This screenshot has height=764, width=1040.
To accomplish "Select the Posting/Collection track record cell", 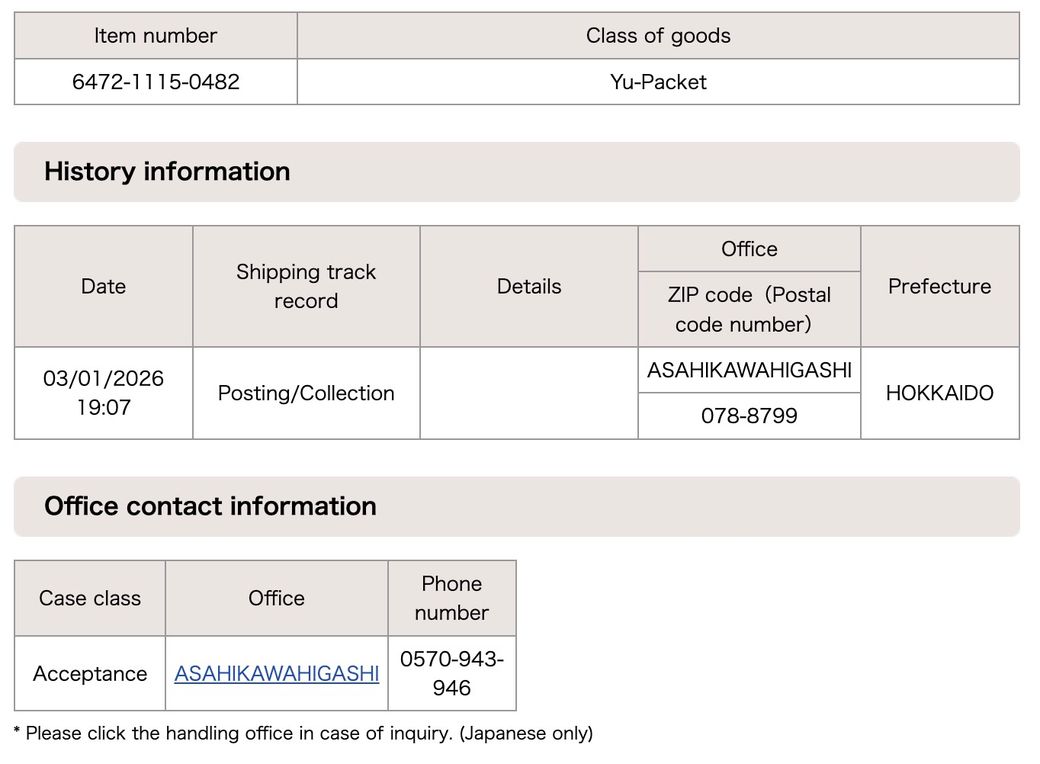I will tap(306, 393).
